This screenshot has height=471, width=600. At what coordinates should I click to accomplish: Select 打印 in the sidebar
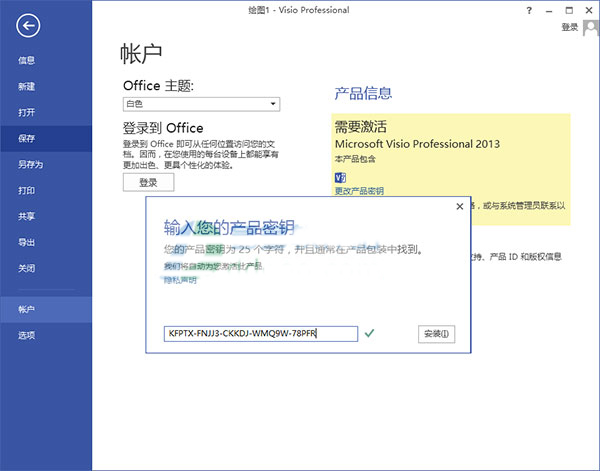26,191
